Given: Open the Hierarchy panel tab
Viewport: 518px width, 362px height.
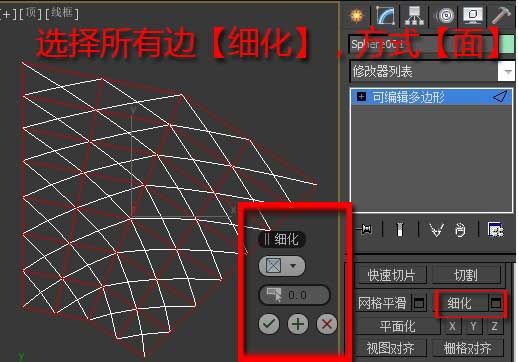Looking at the screenshot, I should 414,15.
